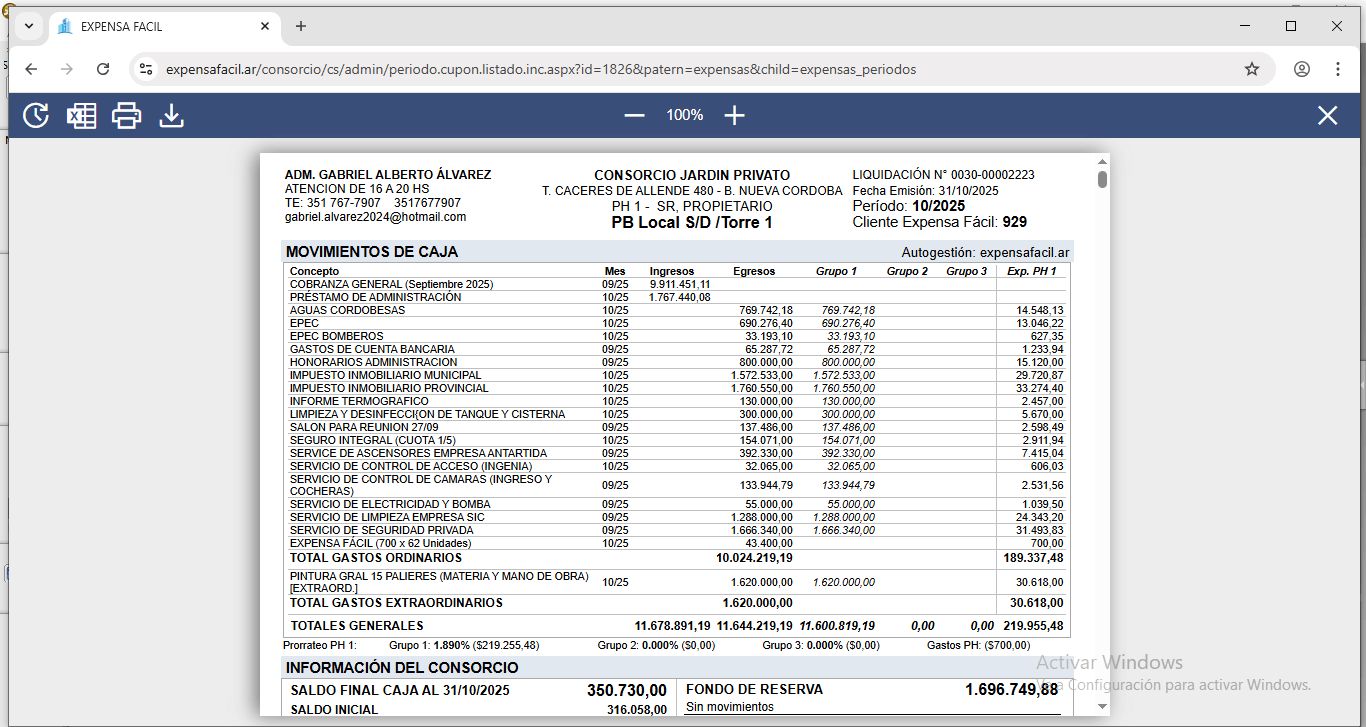The height and width of the screenshot is (727, 1366).
Task: Zoom out with the minus button
Action: pos(634,116)
